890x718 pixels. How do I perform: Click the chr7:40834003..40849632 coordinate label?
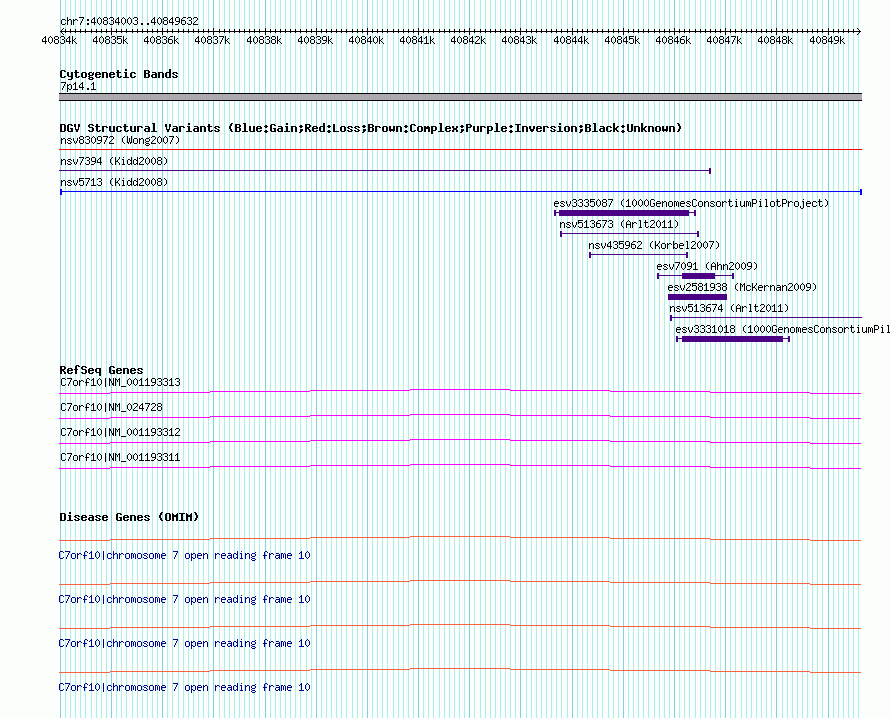point(129,21)
